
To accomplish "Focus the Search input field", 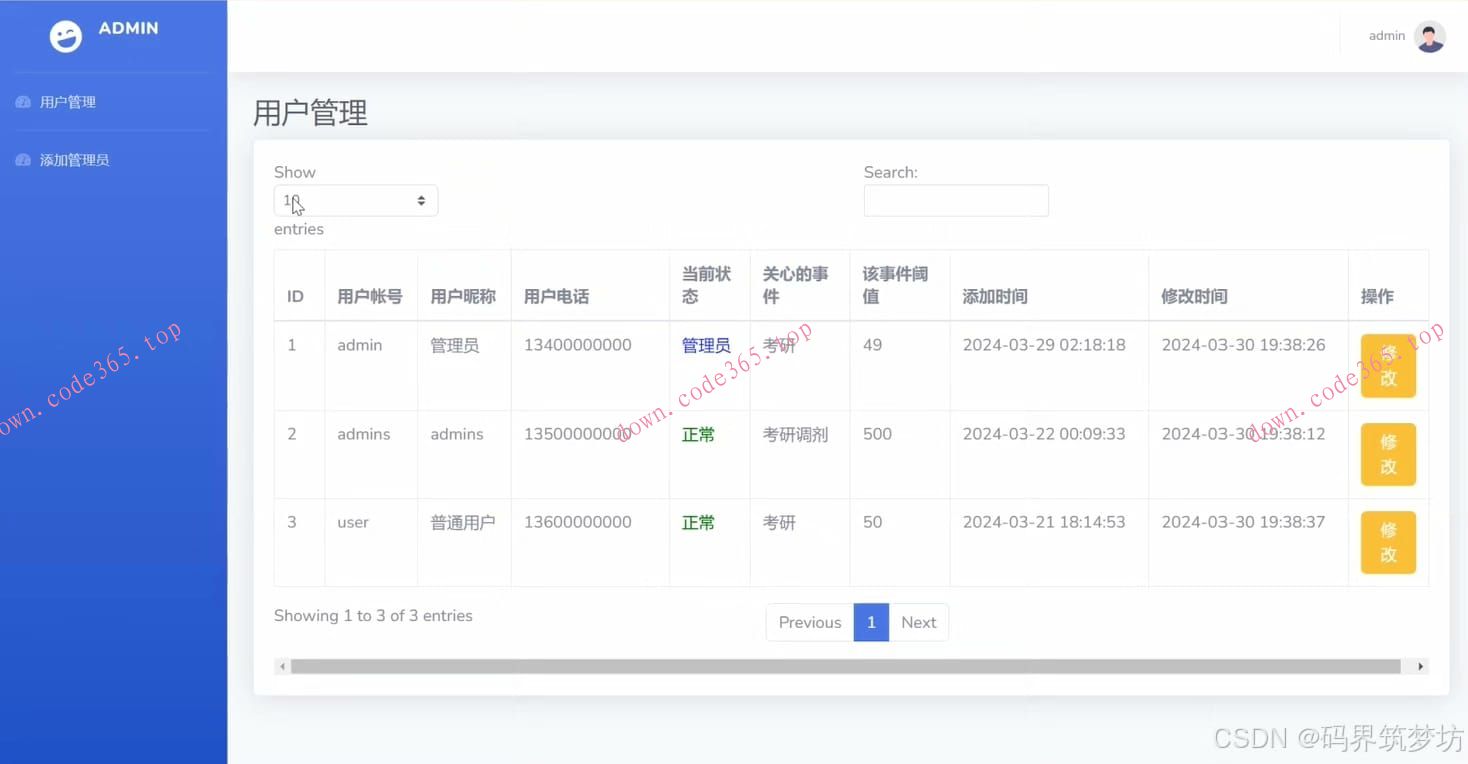I will coord(956,201).
